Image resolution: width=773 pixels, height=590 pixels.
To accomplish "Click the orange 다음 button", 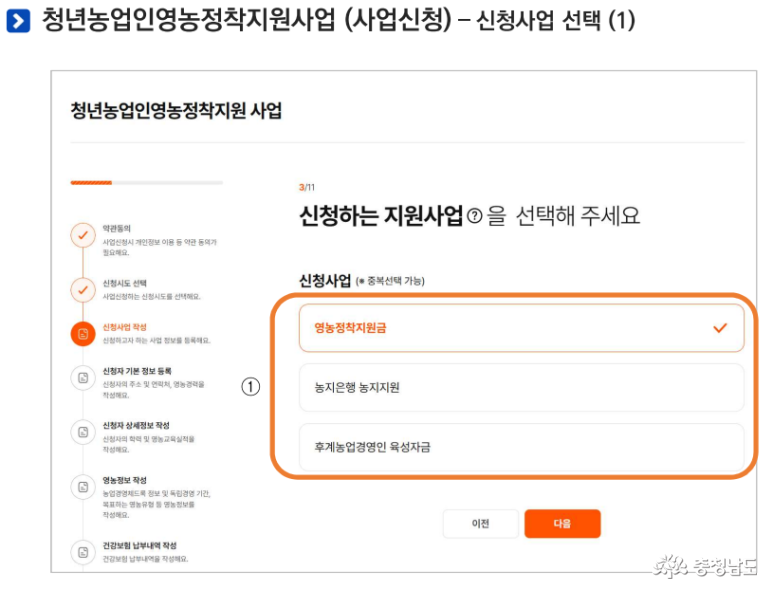I will tap(562, 523).
